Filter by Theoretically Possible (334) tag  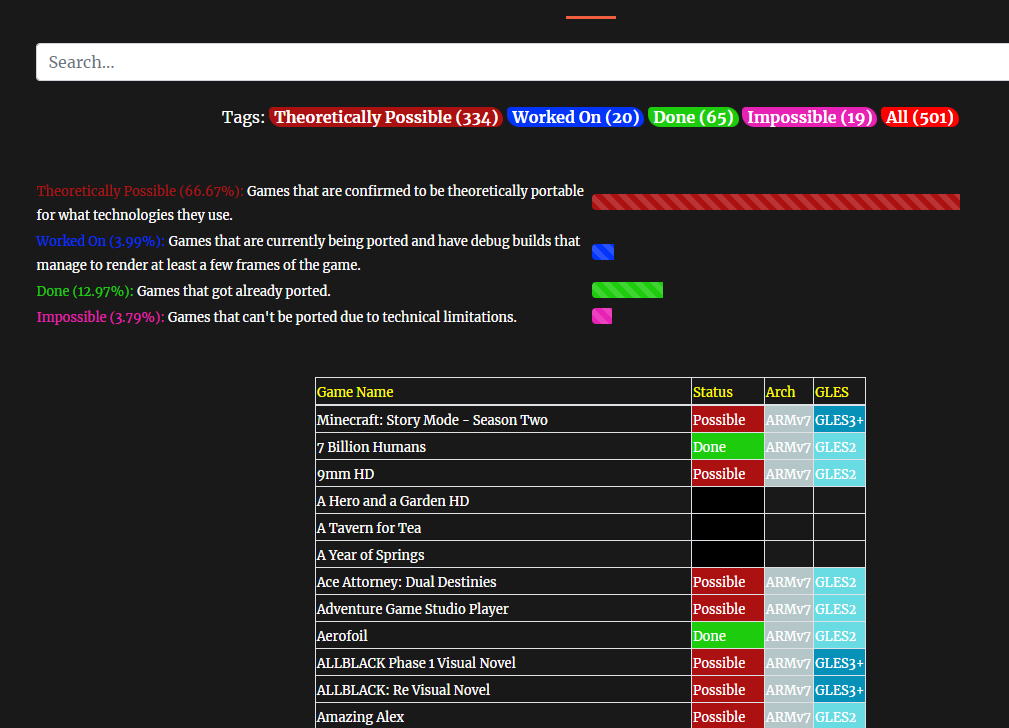tap(385, 117)
